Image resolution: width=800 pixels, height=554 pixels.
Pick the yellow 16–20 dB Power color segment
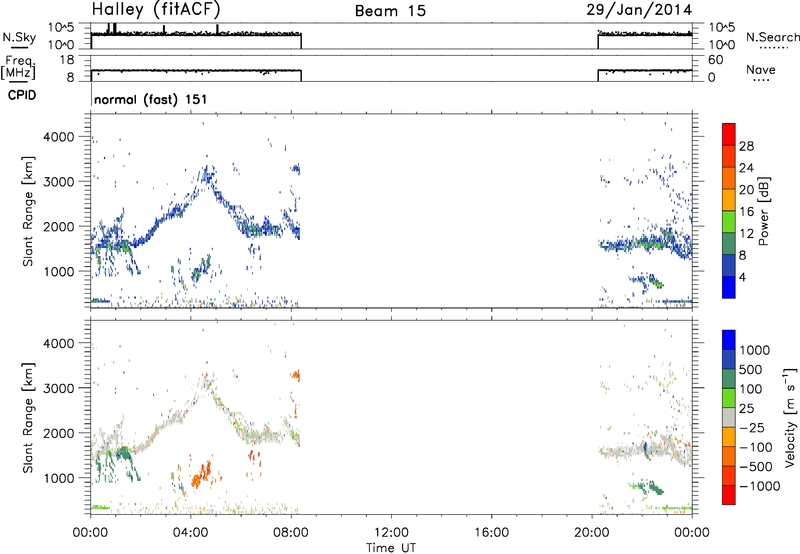[729, 200]
